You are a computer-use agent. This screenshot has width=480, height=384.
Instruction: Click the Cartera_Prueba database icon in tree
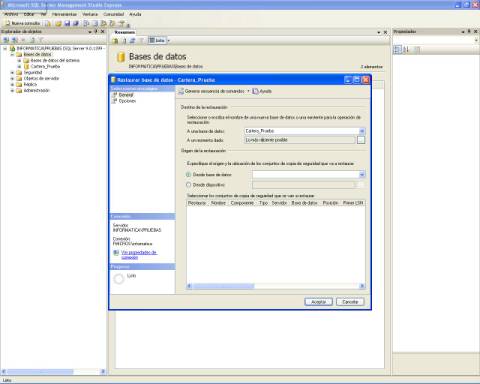[x=27, y=66]
